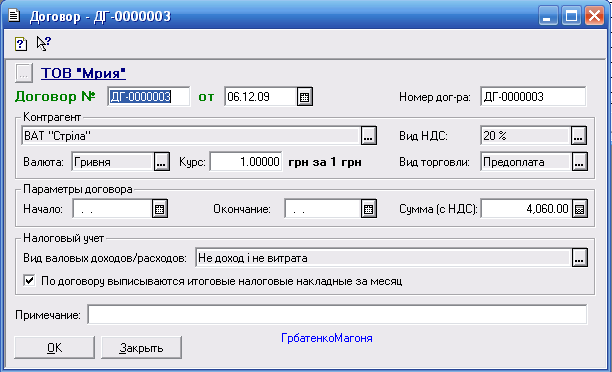Click the field Не доход і не витрата
Screen dimensions: 612x372
(384, 258)
